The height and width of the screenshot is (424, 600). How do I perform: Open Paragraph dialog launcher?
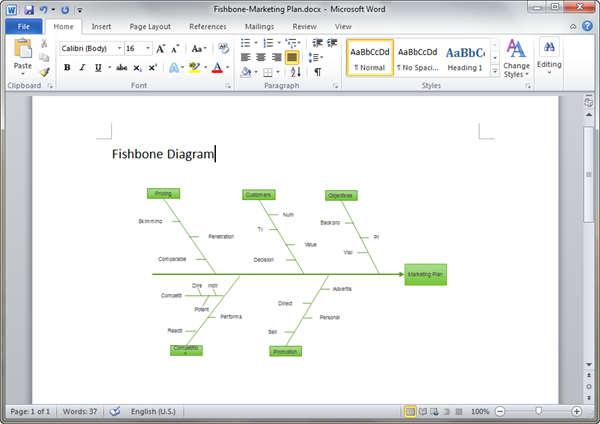click(335, 86)
